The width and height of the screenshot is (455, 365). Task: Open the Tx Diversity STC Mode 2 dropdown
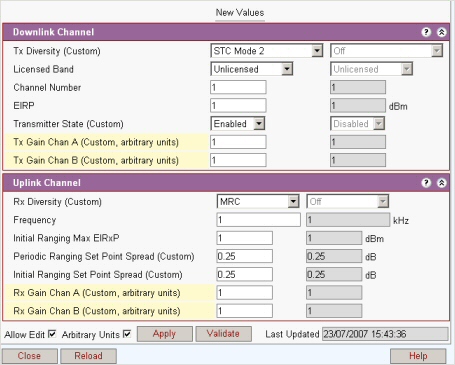[x=267, y=51]
